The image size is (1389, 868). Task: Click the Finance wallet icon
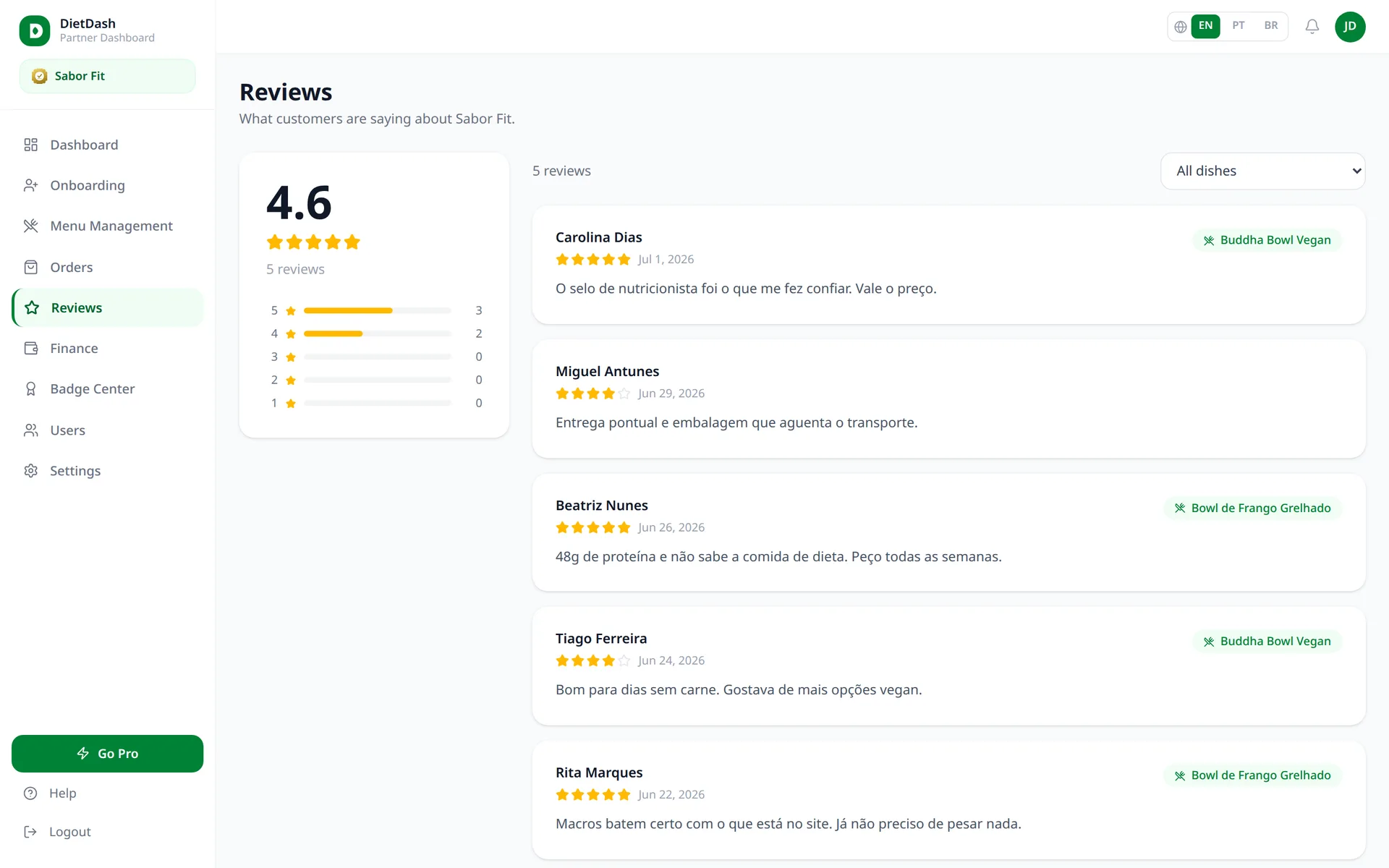coord(30,348)
